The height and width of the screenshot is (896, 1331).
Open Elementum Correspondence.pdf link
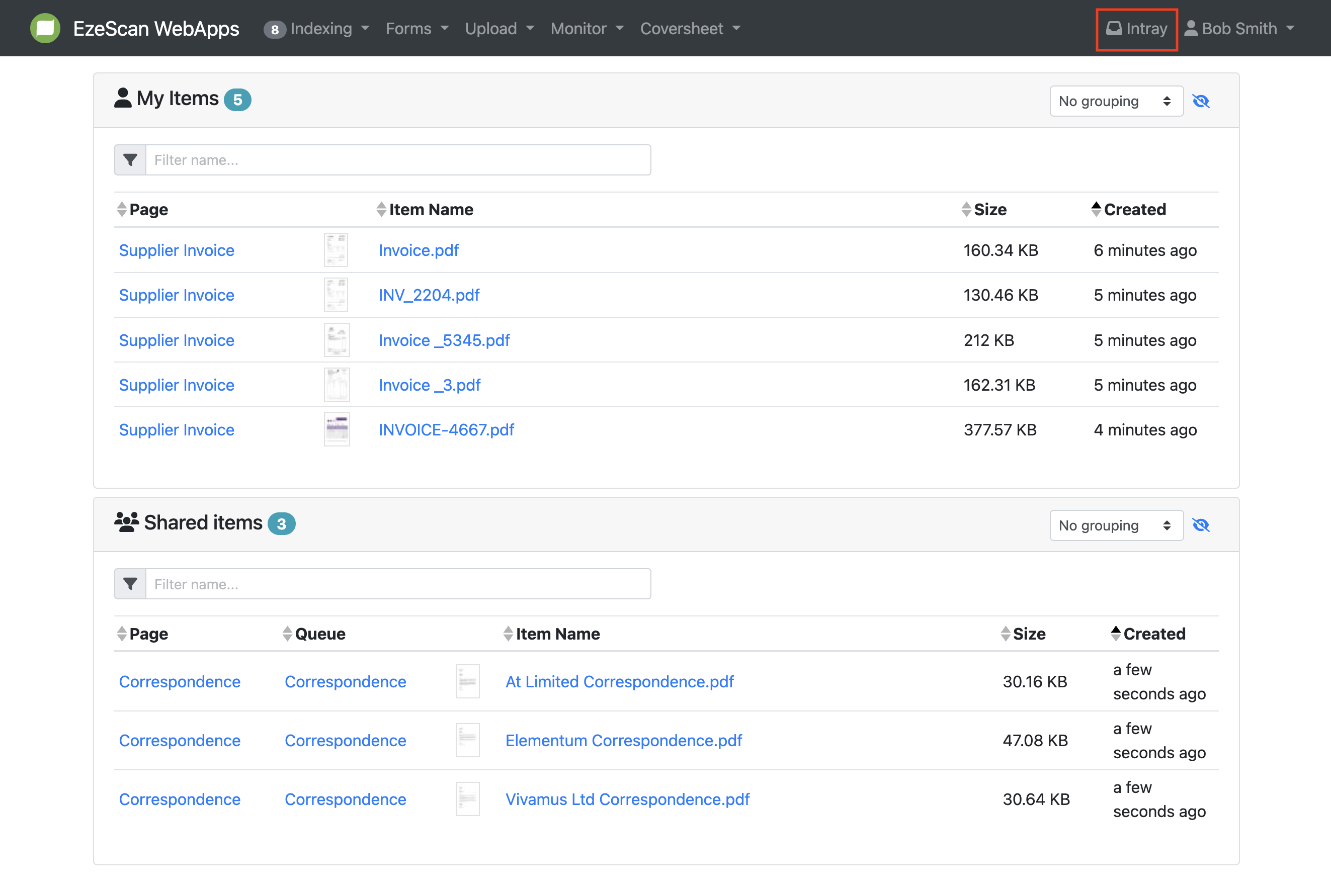pos(623,741)
